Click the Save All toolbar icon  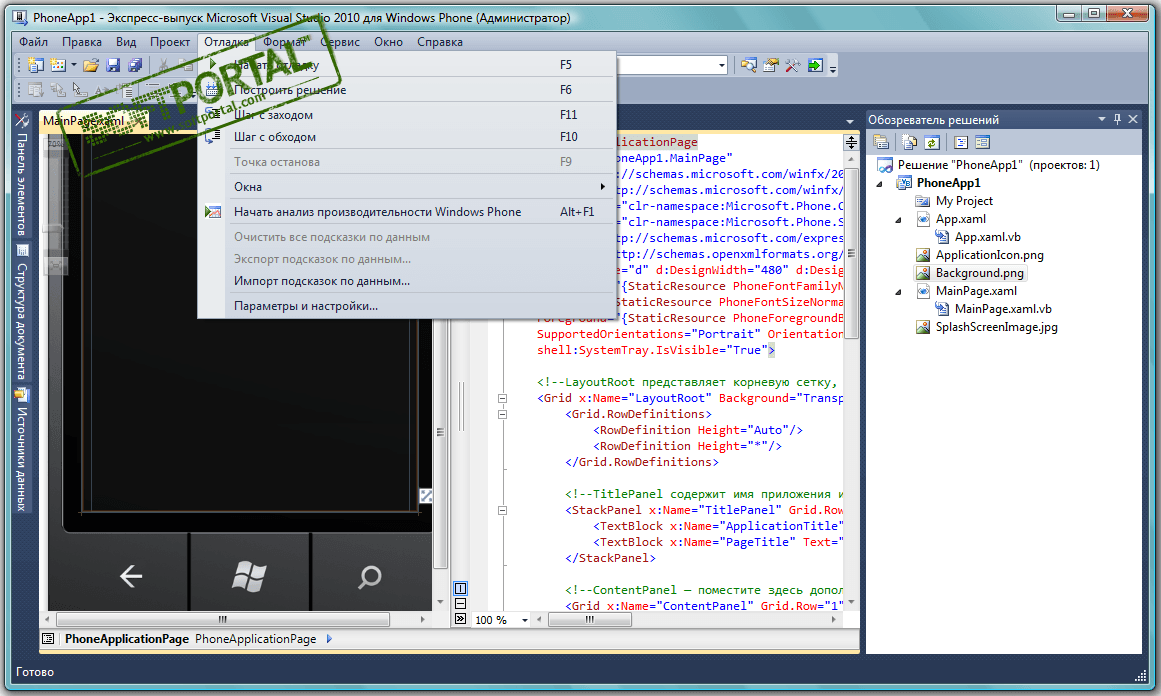coord(135,66)
